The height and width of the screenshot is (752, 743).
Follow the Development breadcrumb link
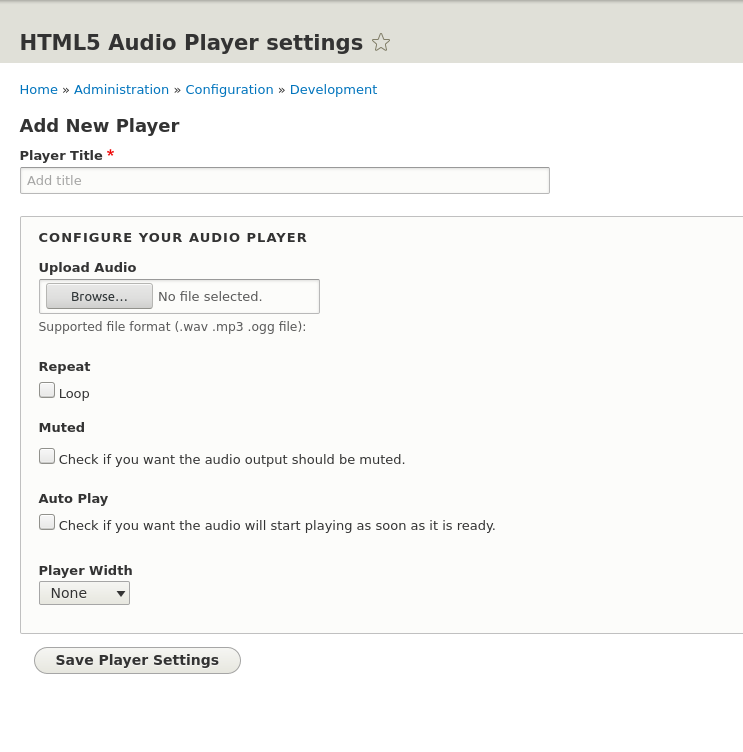tap(333, 90)
